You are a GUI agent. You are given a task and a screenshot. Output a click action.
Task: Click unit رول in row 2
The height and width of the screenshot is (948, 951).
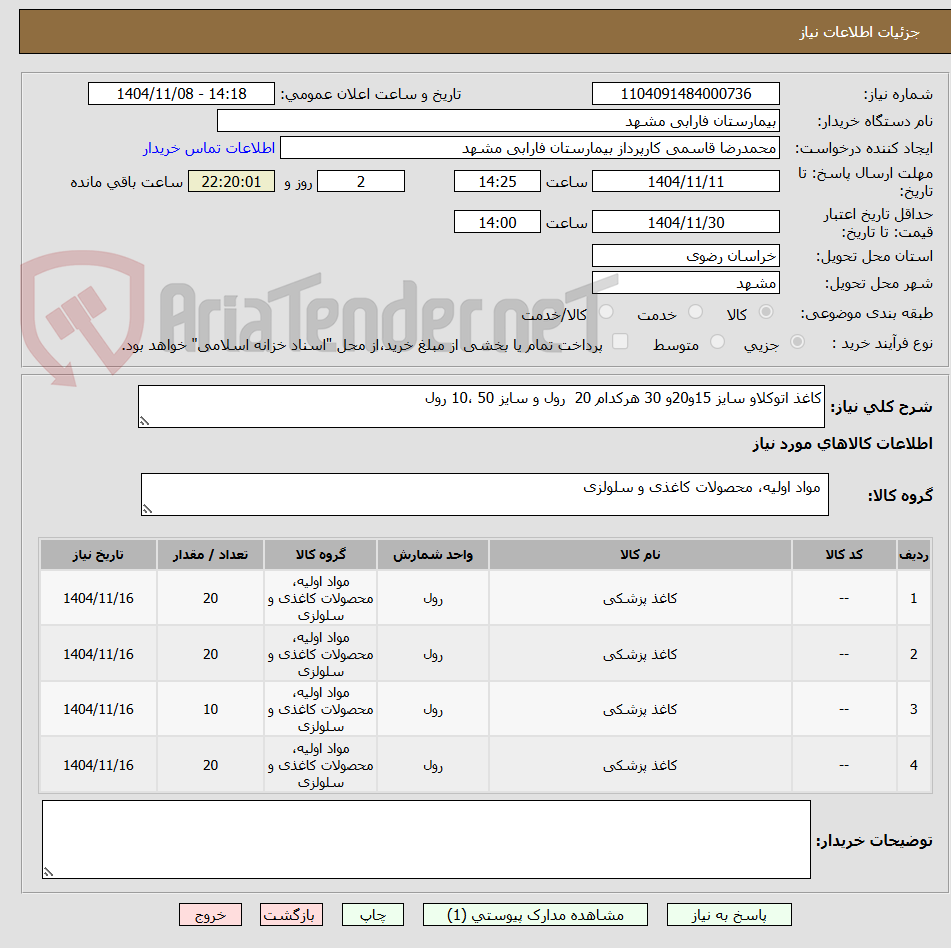coord(432,654)
